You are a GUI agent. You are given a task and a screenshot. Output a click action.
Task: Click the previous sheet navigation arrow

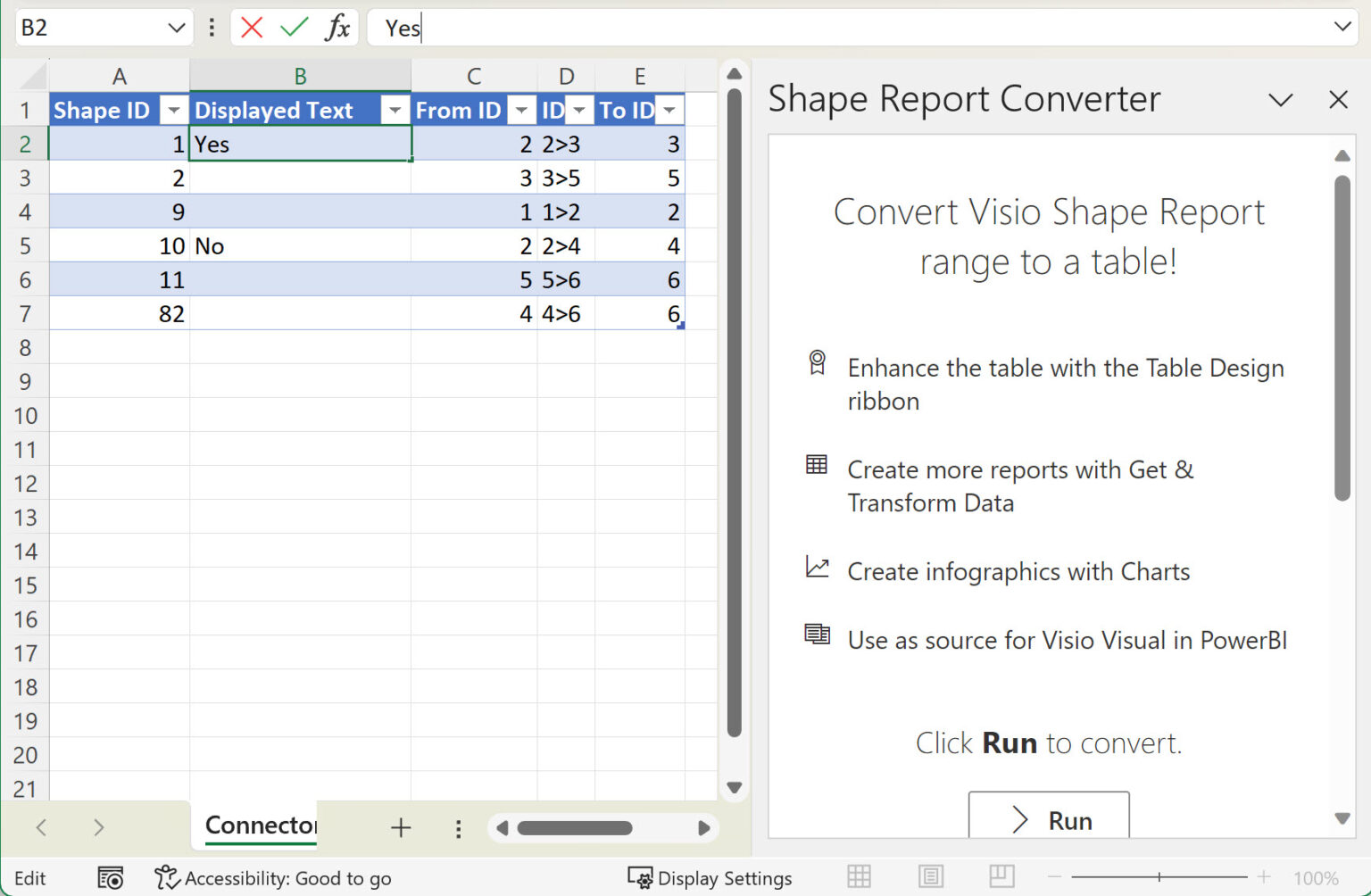click(x=41, y=827)
